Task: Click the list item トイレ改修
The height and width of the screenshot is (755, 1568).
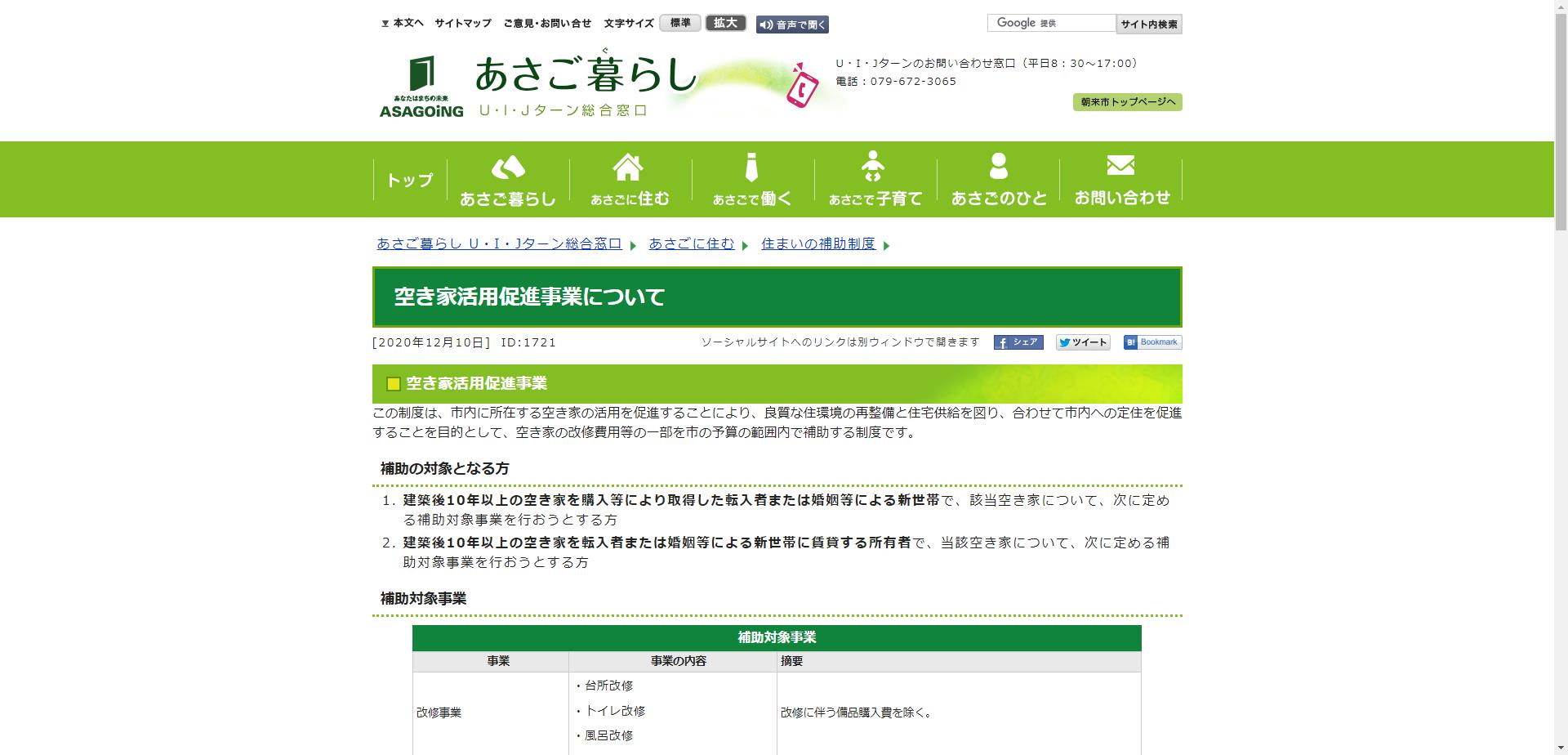Action: tap(615, 711)
